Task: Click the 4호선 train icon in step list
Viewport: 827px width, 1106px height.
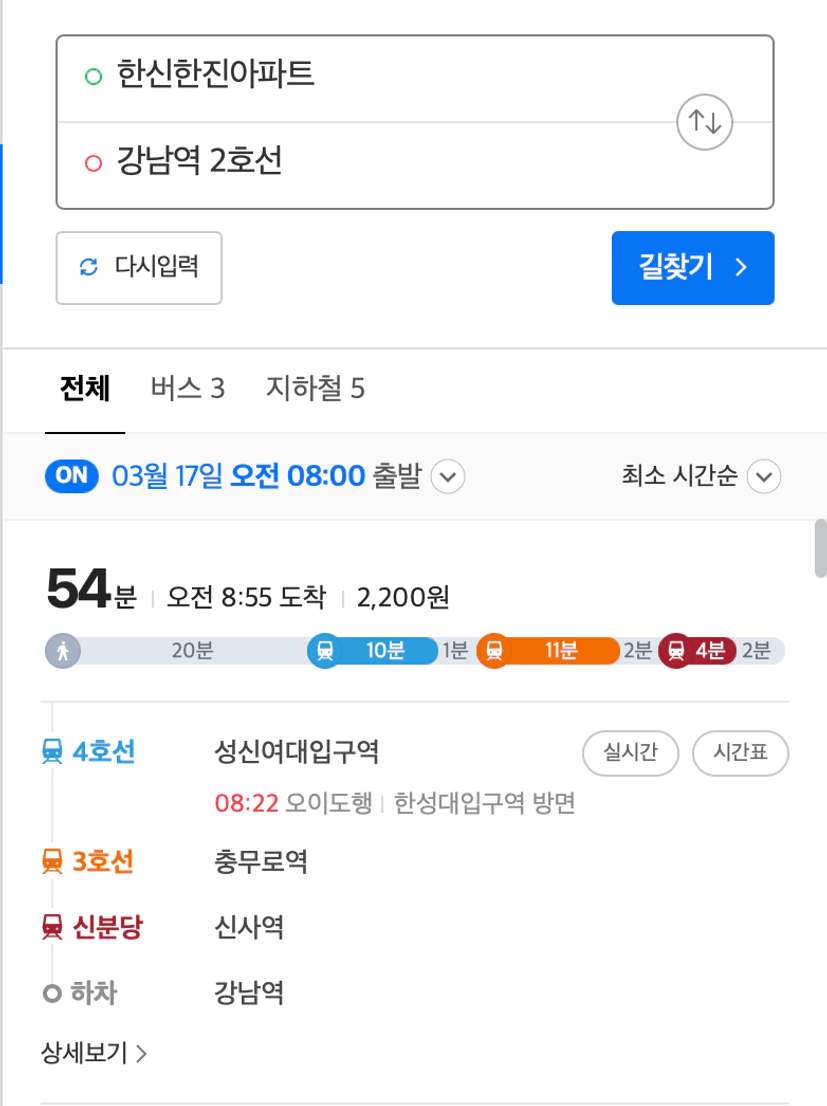Action: click(52, 752)
